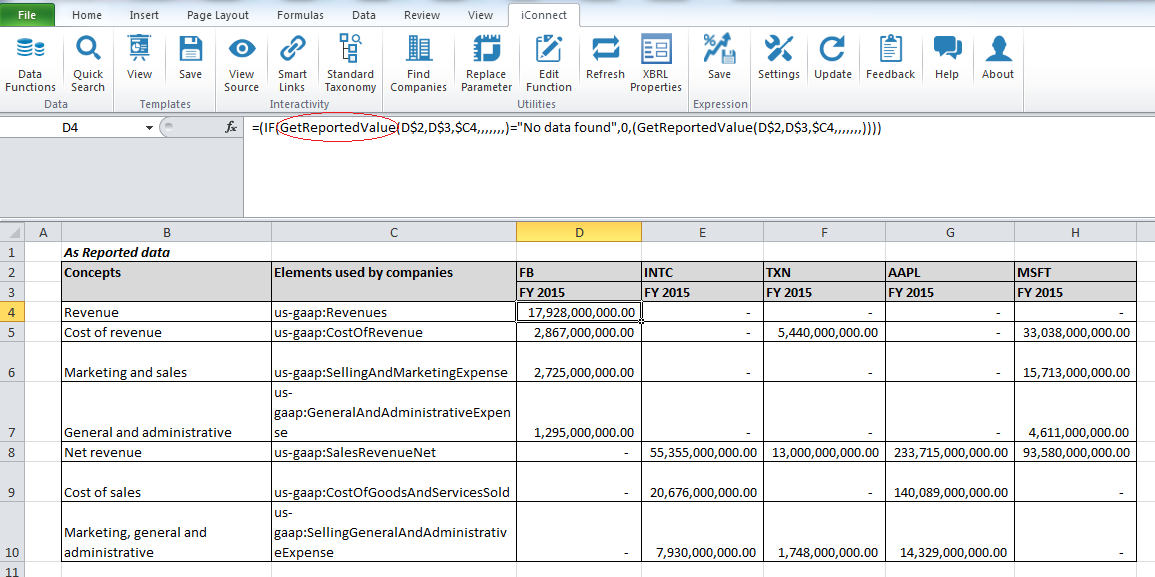Refresh the data with Refresh icon
This screenshot has height=577, width=1155.
click(605, 59)
